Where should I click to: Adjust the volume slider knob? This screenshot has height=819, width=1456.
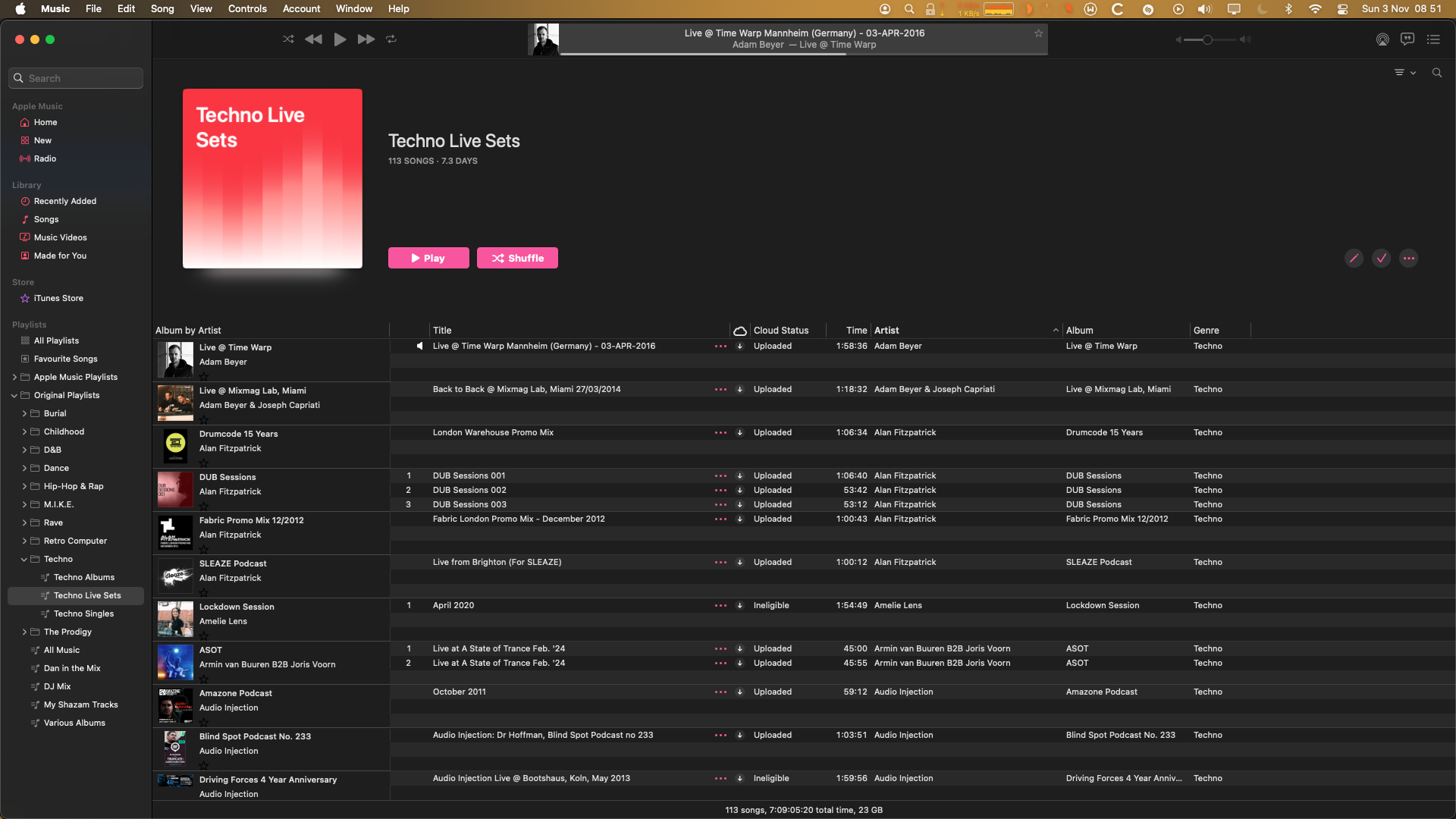coord(1207,39)
